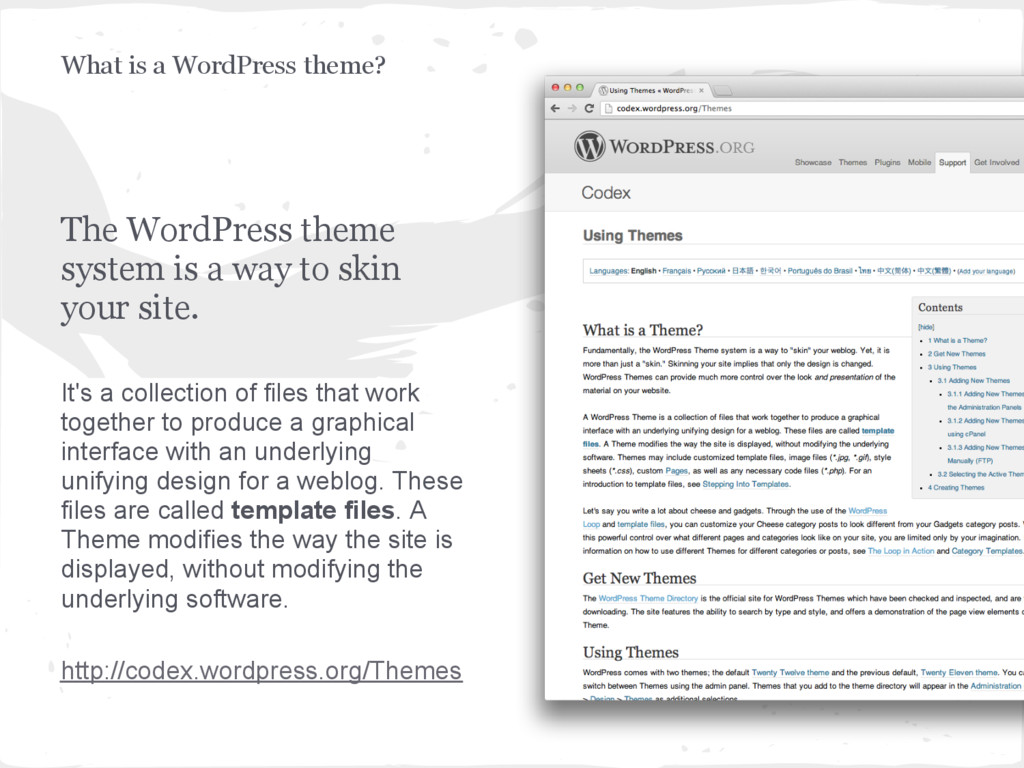Open the Showcase navigation item

pyautogui.click(x=813, y=163)
